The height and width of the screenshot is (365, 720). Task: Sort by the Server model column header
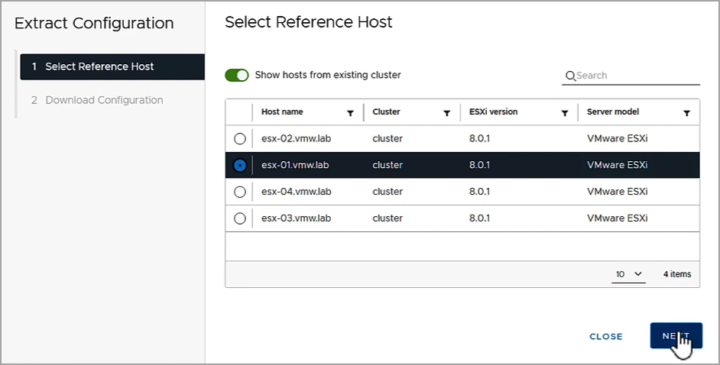[x=613, y=112]
